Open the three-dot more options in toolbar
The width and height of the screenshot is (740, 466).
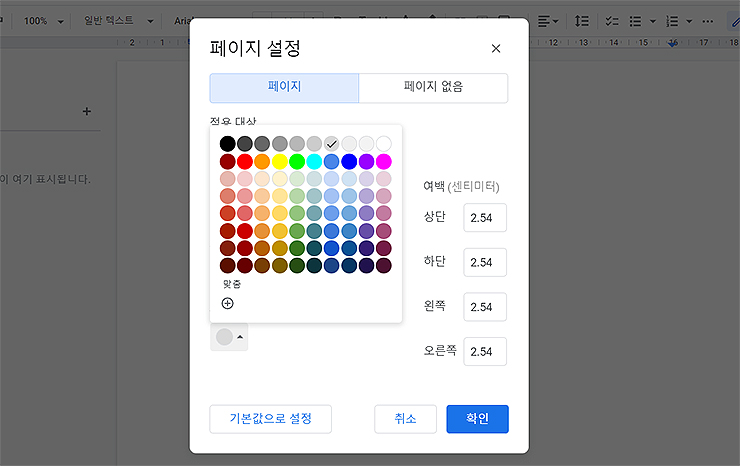pyautogui.click(x=707, y=21)
